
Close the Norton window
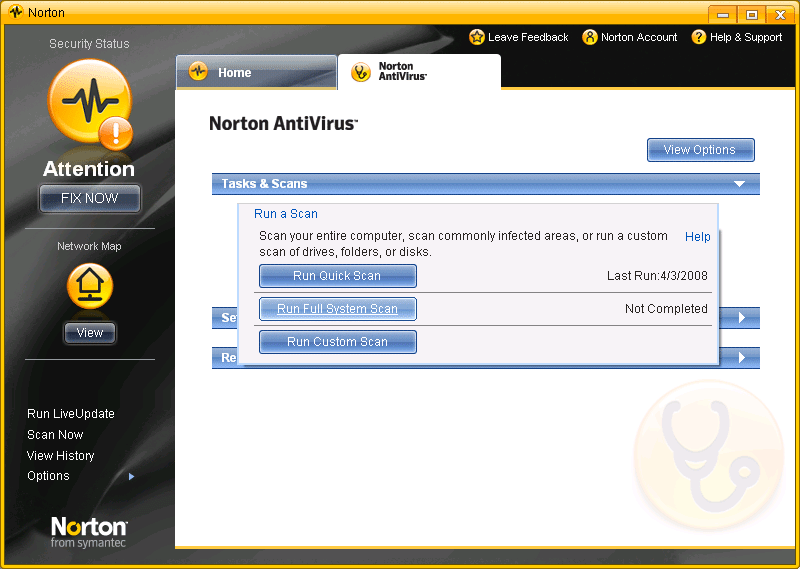pyautogui.click(x=781, y=14)
